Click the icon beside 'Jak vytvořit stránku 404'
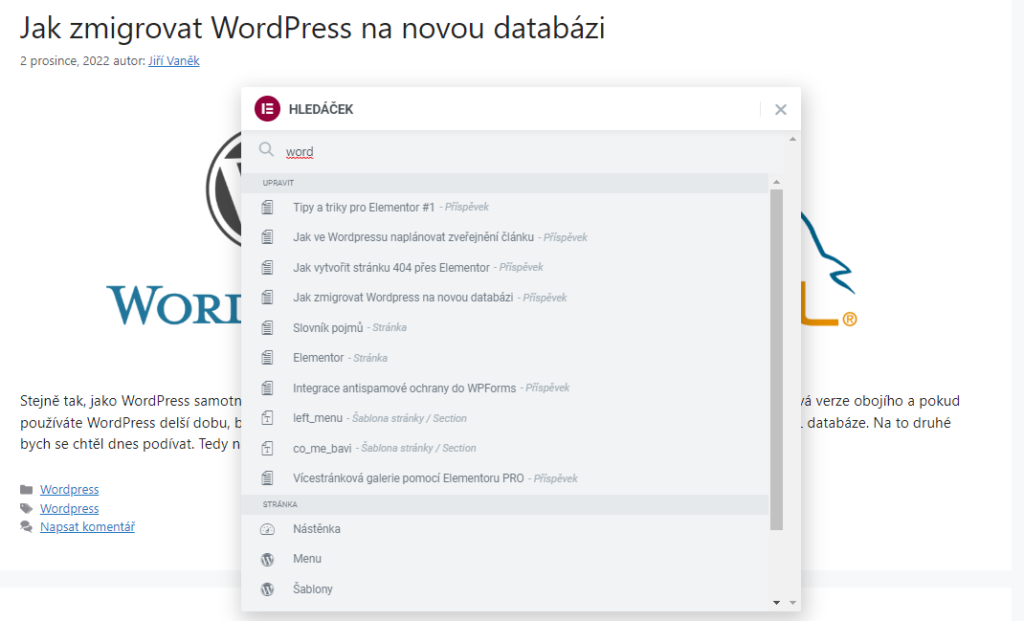Screen dimensions: 1024x621 tap(267, 267)
